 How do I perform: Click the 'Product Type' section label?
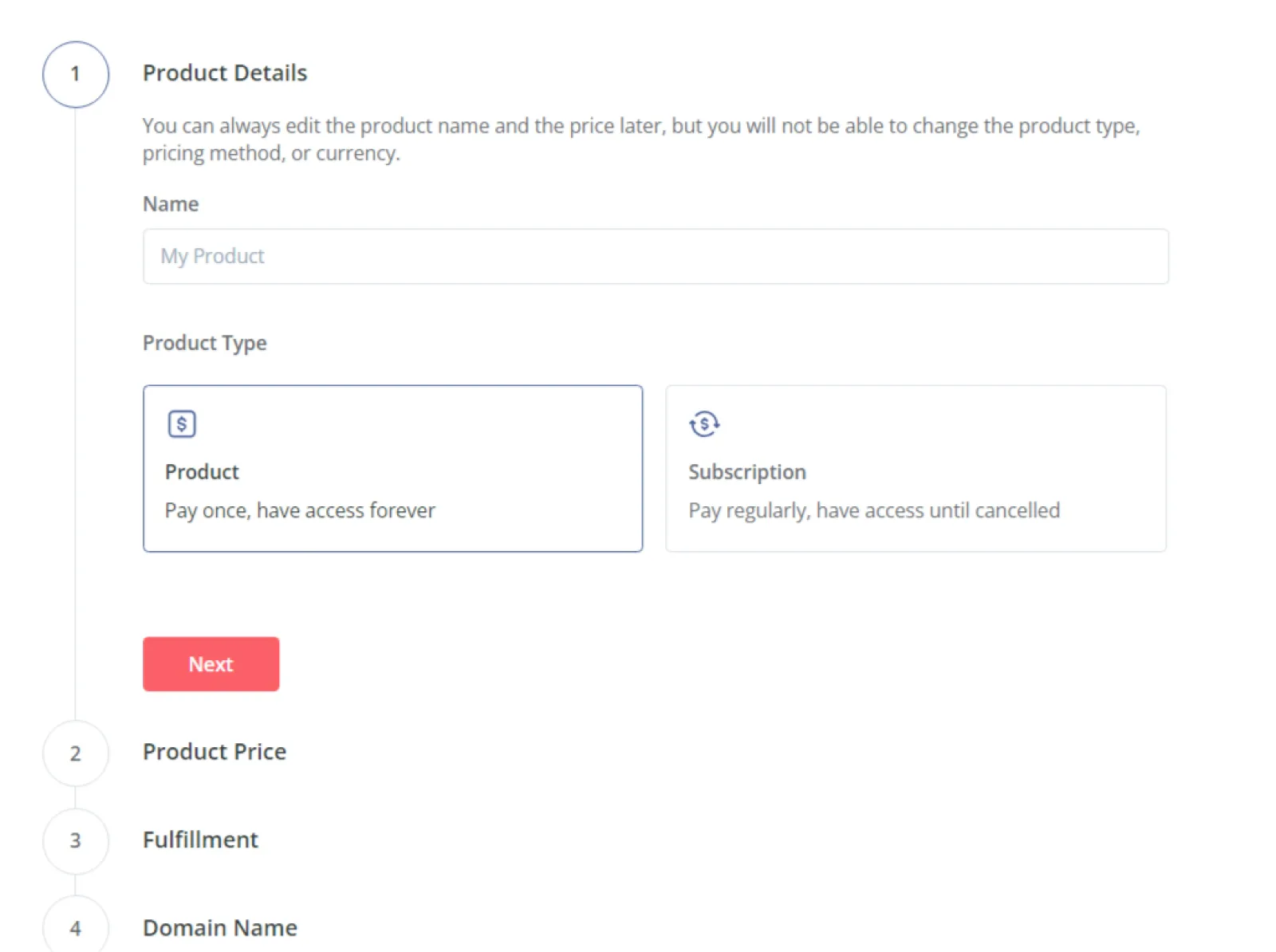coord(205,343)
